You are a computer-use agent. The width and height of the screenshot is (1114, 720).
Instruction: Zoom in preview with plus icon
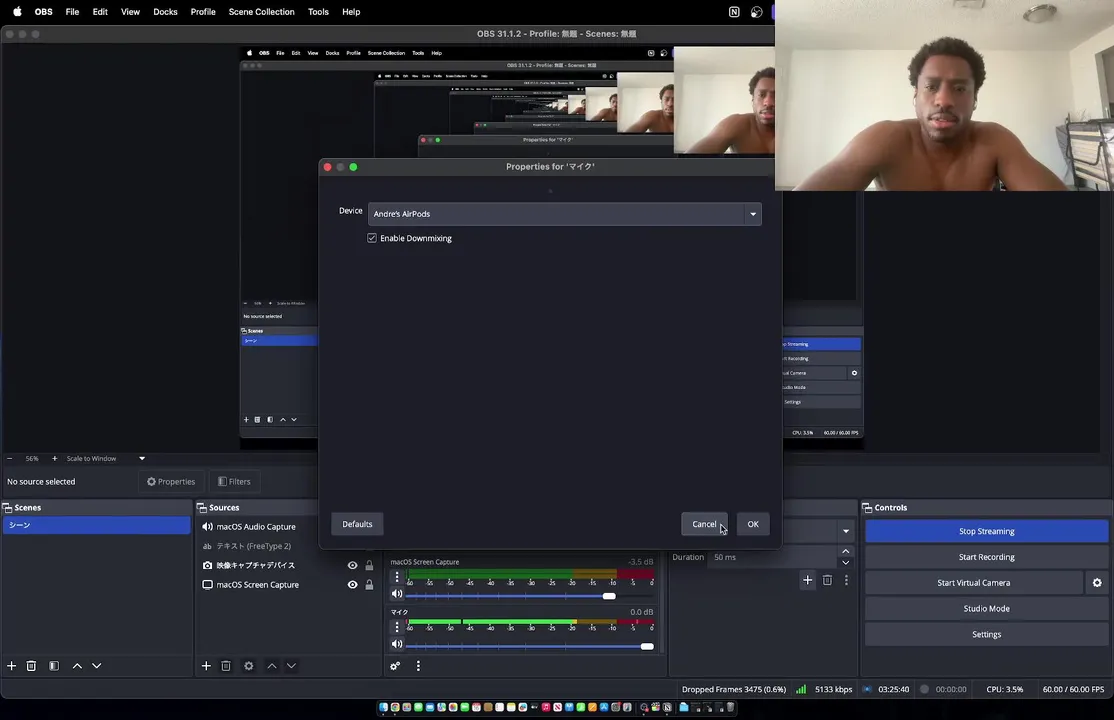point(55,458)
